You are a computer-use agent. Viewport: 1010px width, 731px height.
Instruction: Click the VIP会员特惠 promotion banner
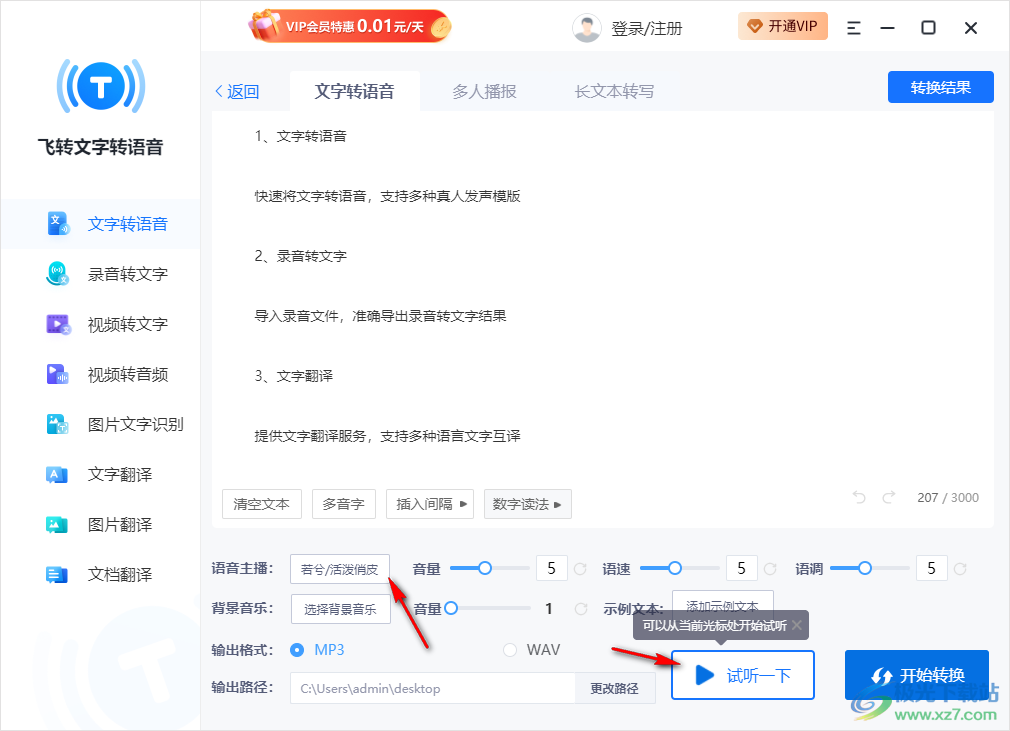coord(350,26)
